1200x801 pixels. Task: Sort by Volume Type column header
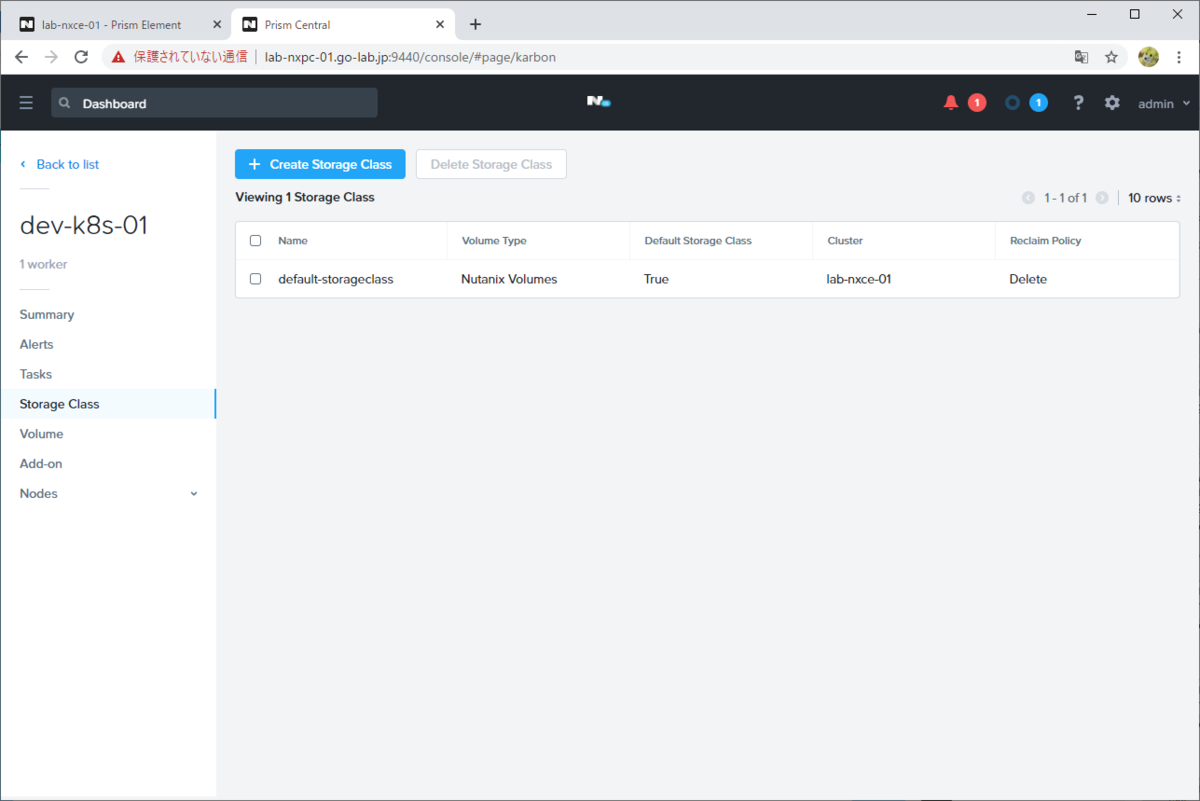click(494, 241)
